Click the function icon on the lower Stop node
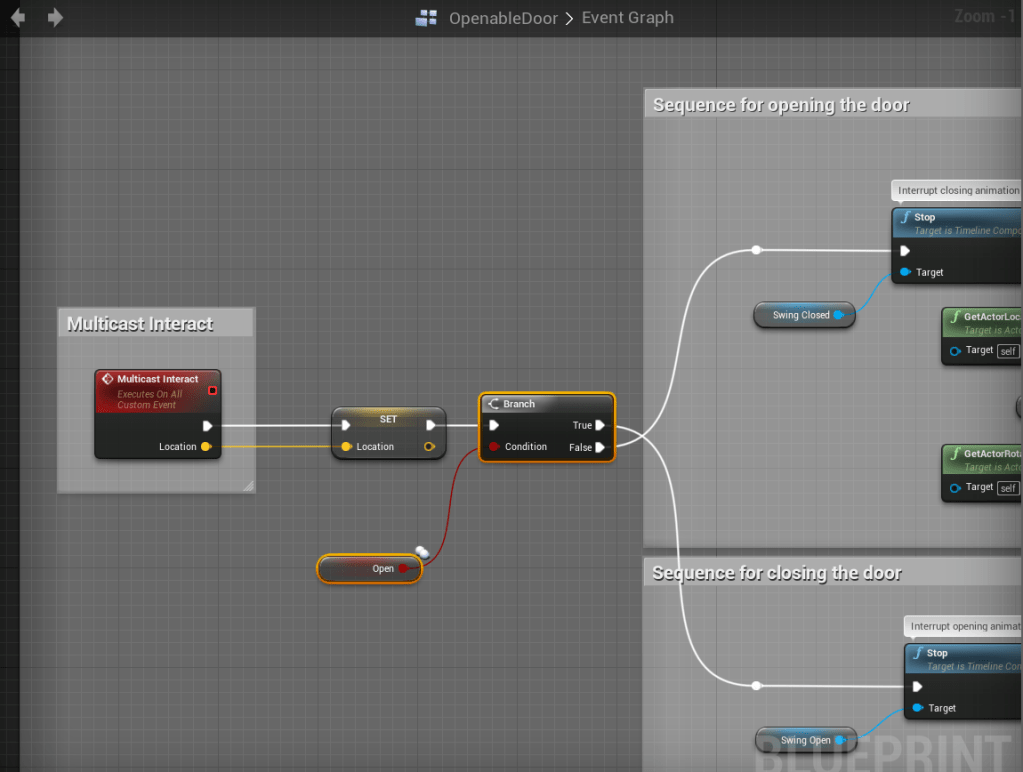This screenshot has width=1023, height=772. pos(917,653)
